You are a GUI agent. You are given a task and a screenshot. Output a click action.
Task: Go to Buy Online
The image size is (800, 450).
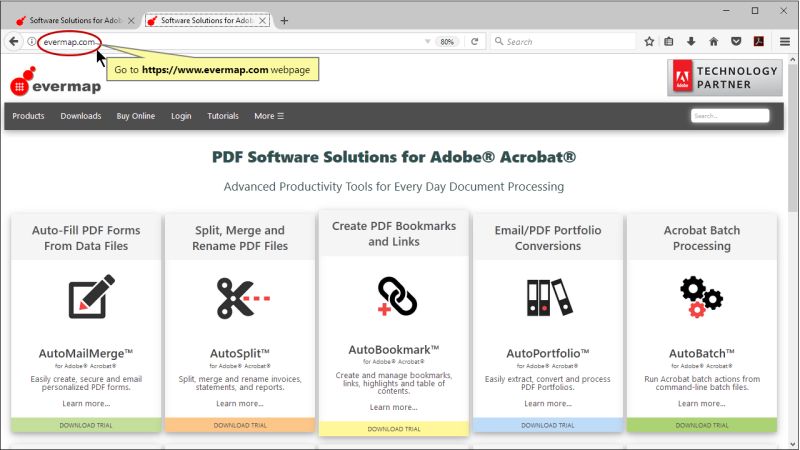[136, 116]
